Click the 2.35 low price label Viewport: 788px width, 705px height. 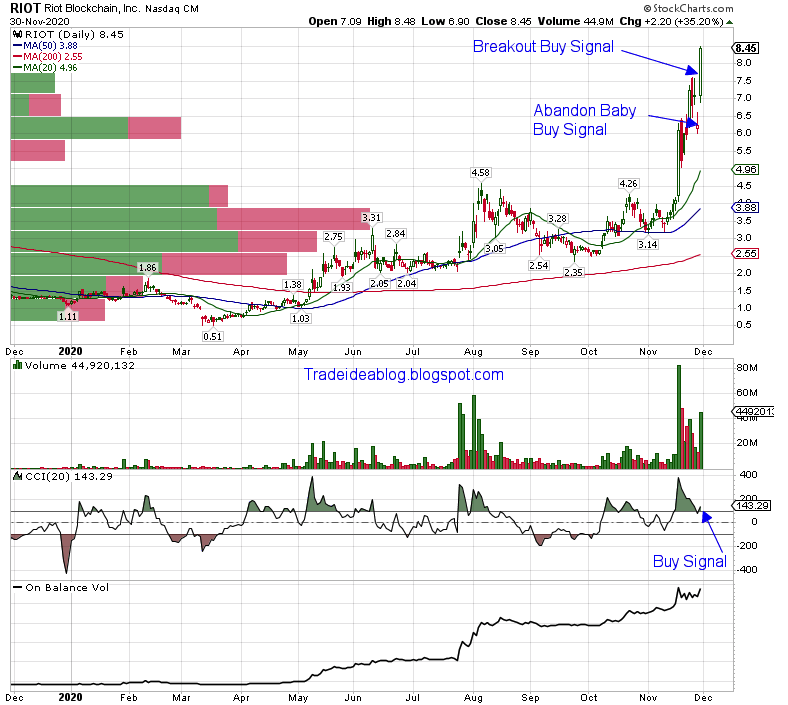pyautogui.click(x=573, y=272)
